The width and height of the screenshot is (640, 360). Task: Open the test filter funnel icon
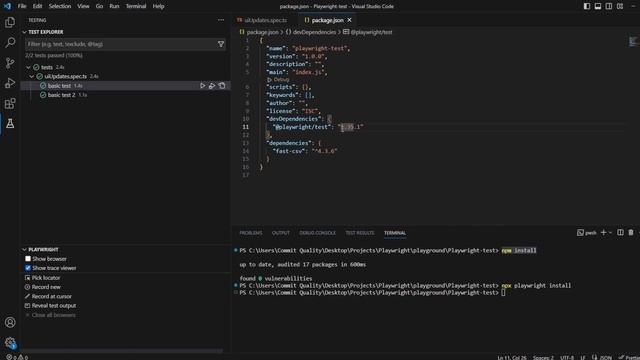(x=221, y=44)
